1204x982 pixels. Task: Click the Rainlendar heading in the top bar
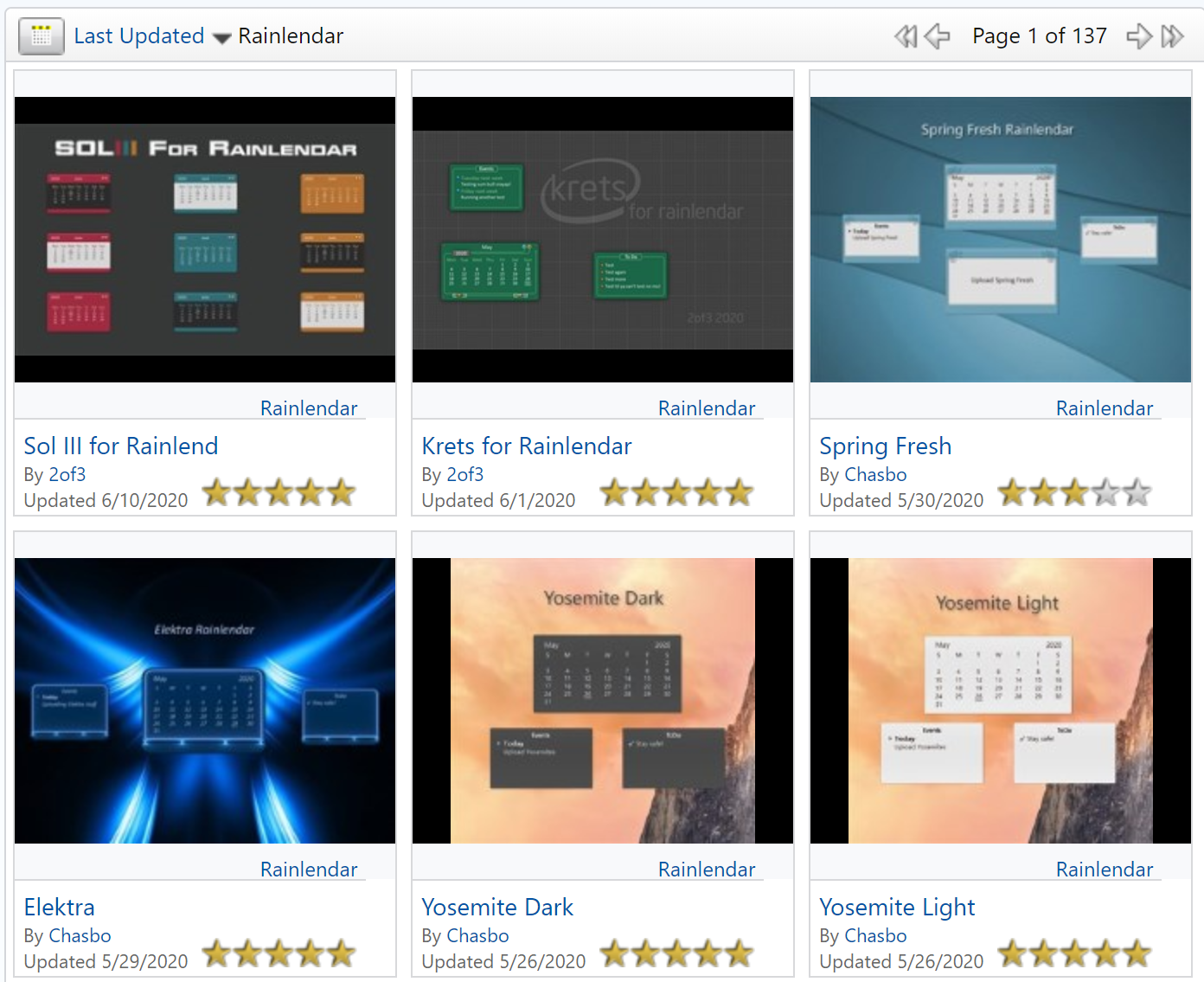click(x=291, y=36)
